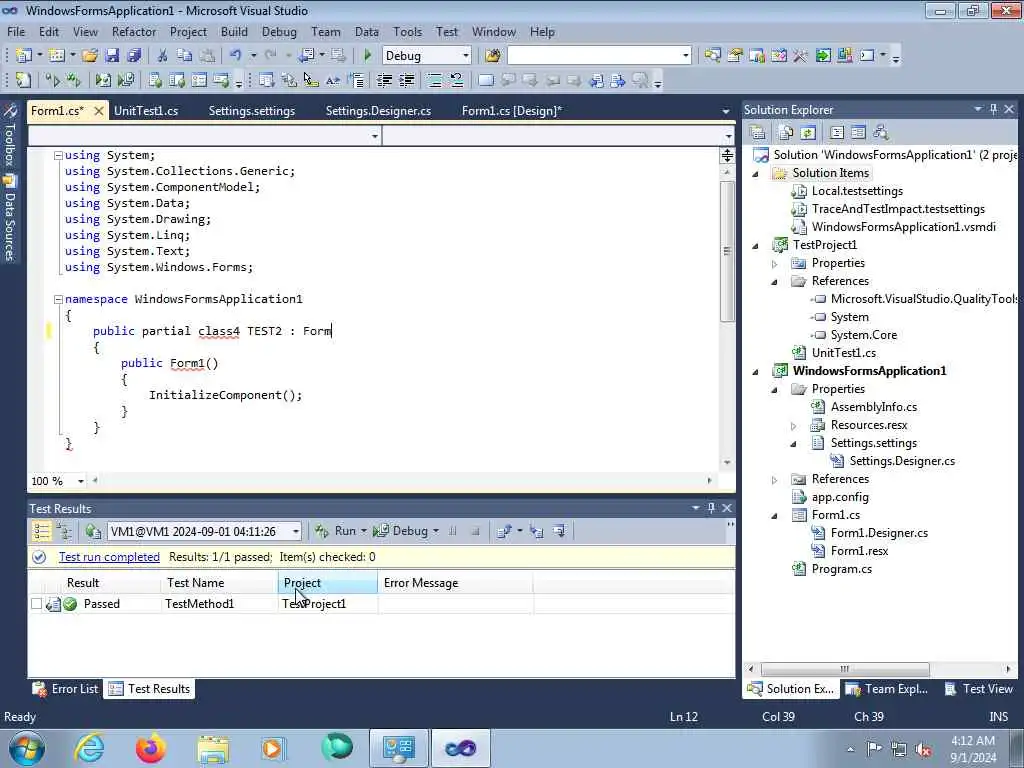Click the Increase Indent icon
The height and width of the screenshot is (768, 1024).
[x=407, y=80]
